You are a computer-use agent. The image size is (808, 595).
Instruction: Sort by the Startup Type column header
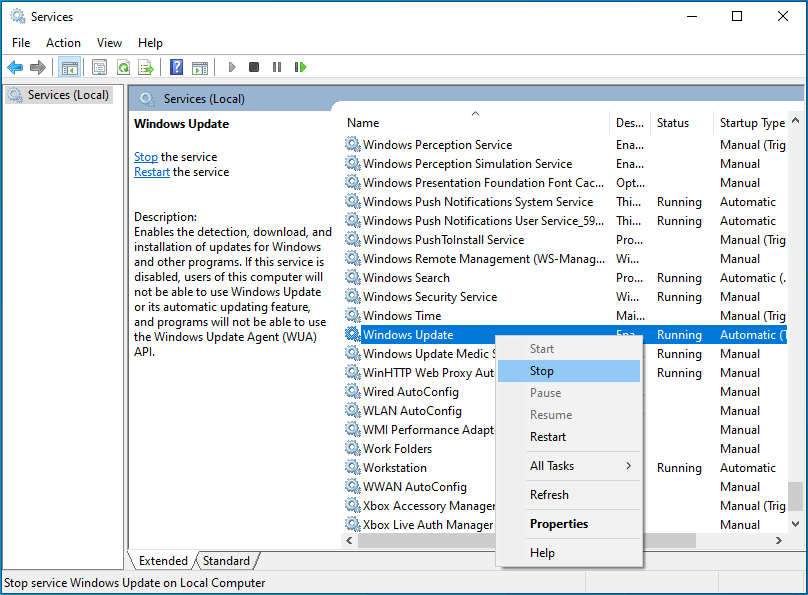pyautogui.click(x=752, y=123)
